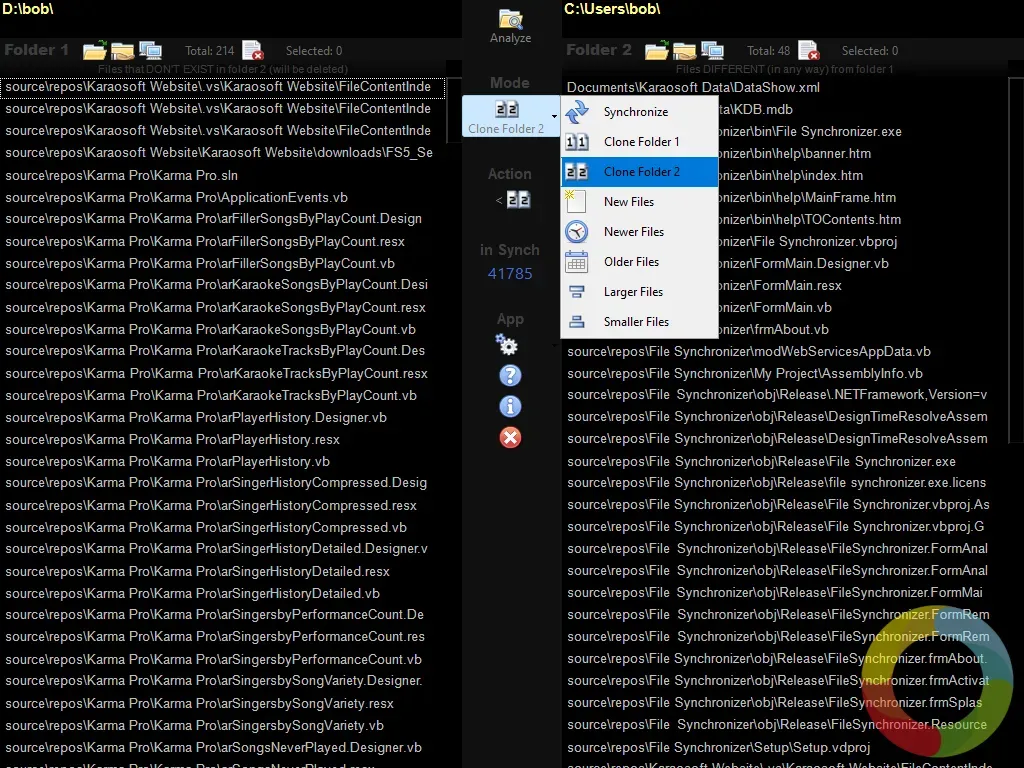Select ApplicationEvents.vb row in Folder 1

point(222,197)
